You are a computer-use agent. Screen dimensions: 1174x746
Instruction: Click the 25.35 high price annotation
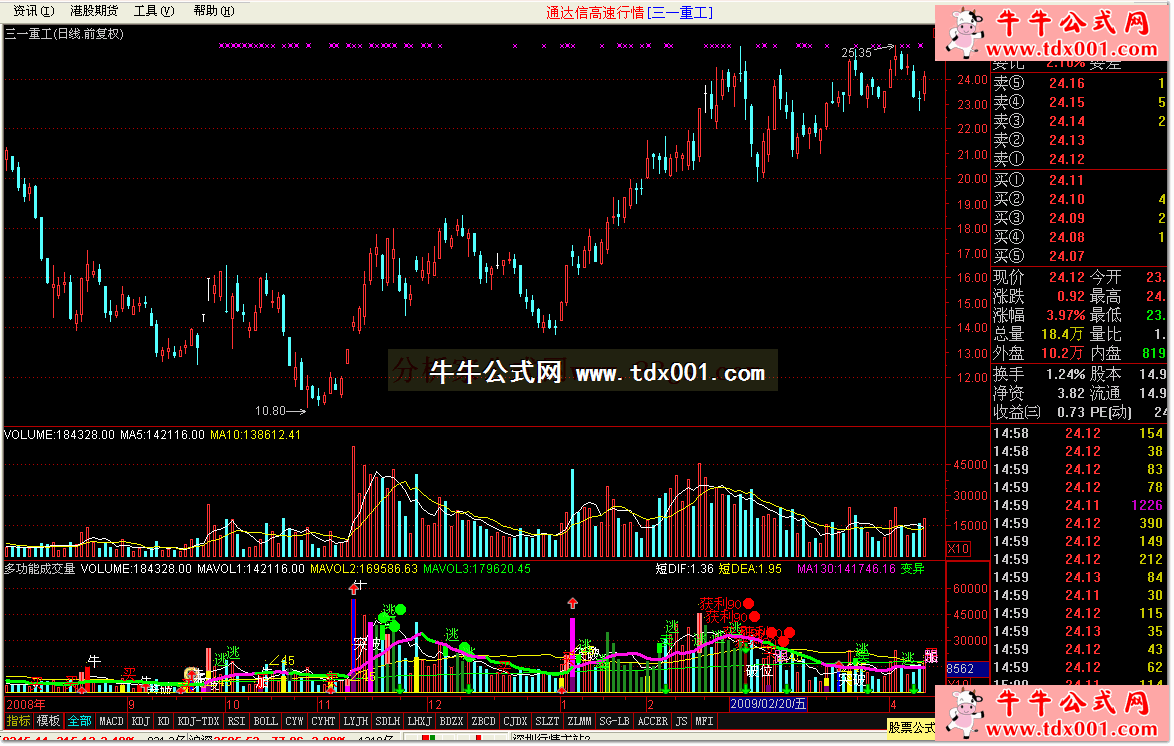click(857, 52)
